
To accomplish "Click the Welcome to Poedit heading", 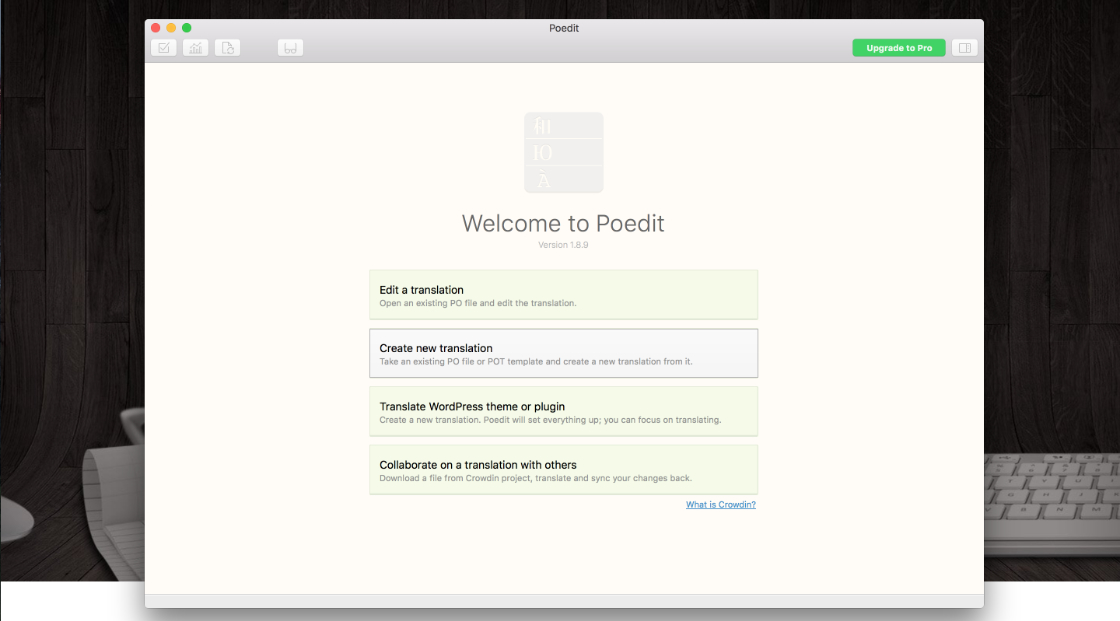I will point(563,223).
